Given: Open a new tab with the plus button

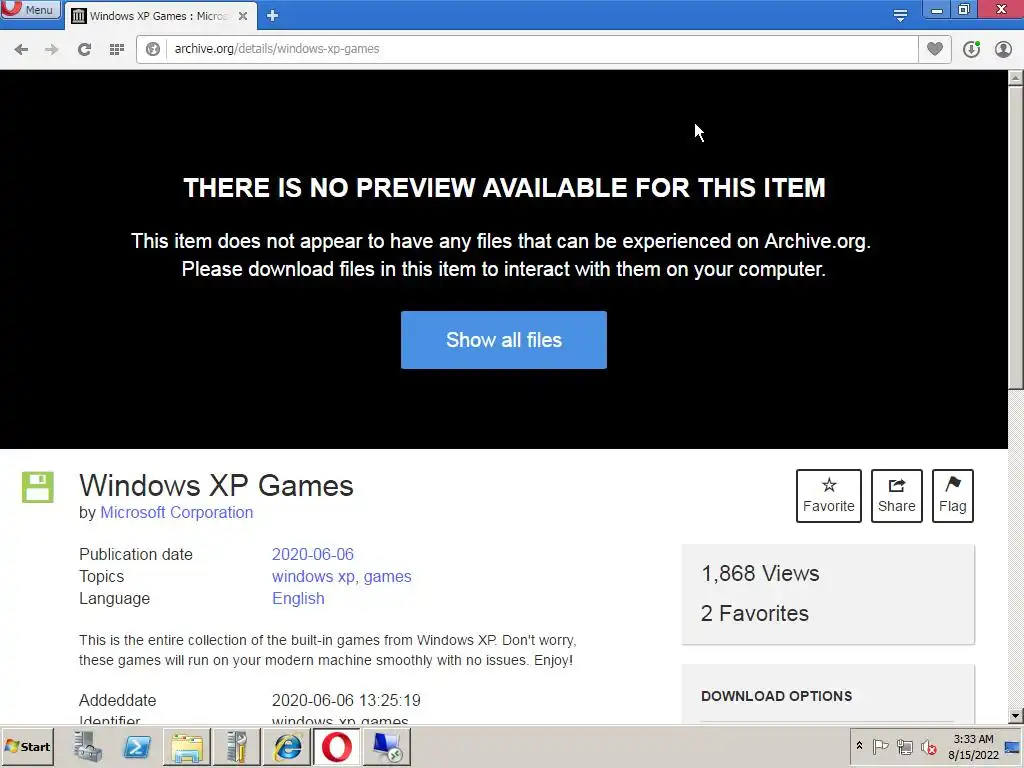Looking at the screenshot, I should pos(272,16).
